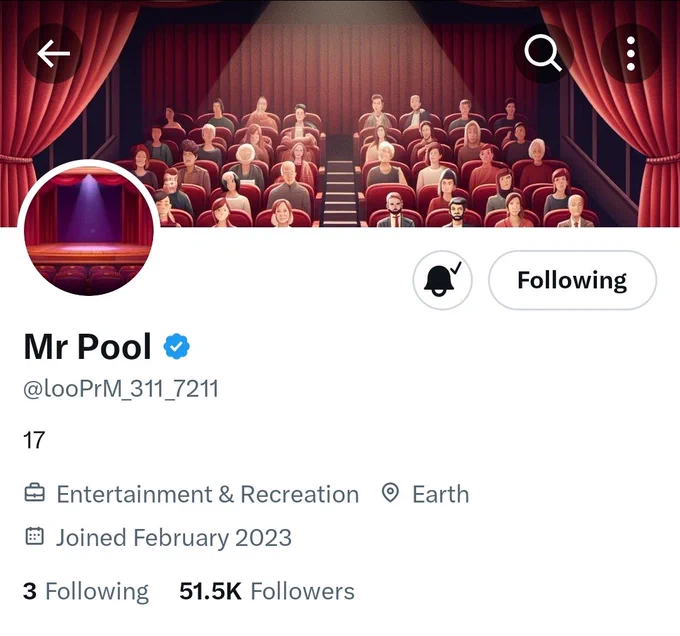Screen dimensions: 680x636
Task: Click the checkmark on the bell icon
Action: [456, 267]
